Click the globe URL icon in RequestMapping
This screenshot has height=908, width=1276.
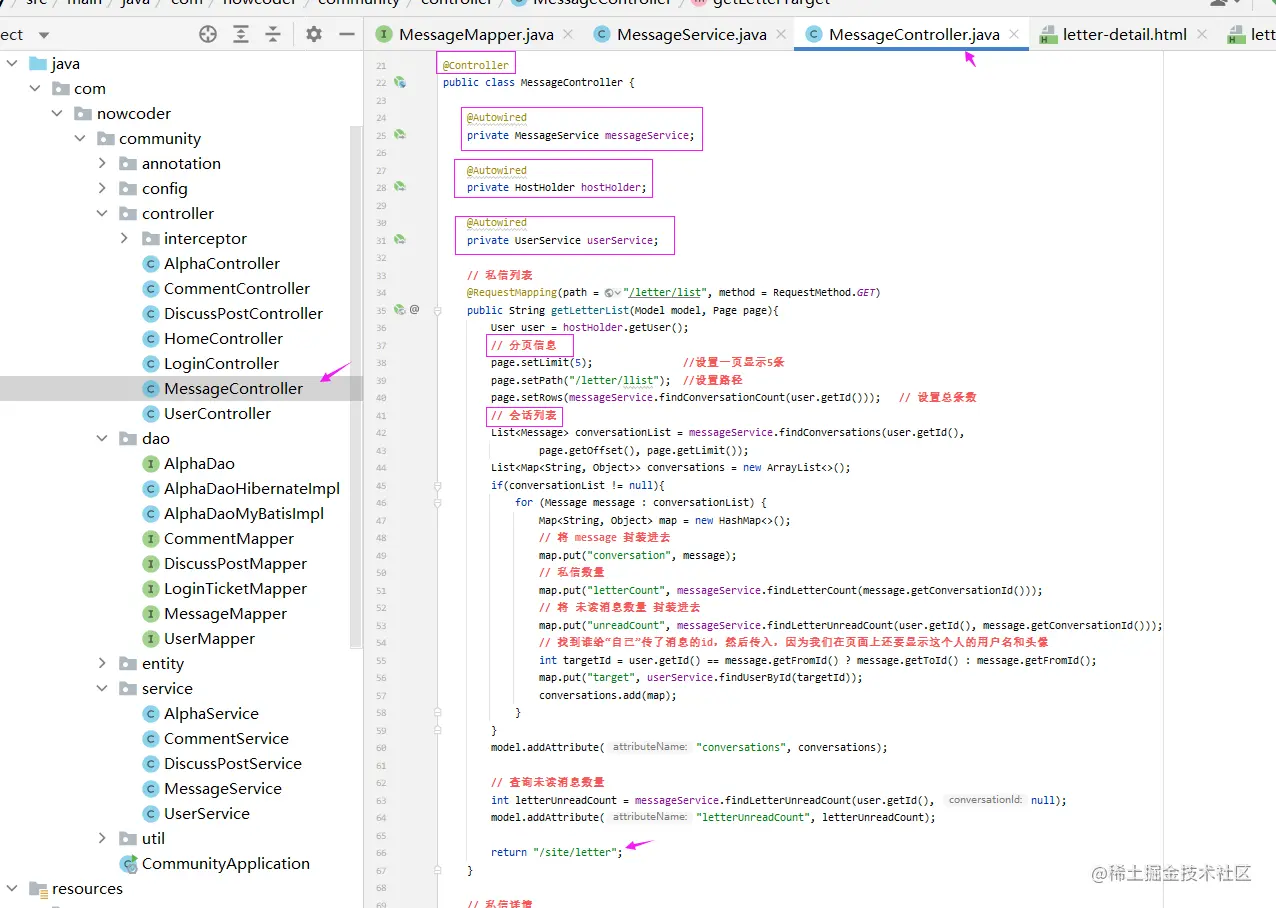tap(609, 293)
